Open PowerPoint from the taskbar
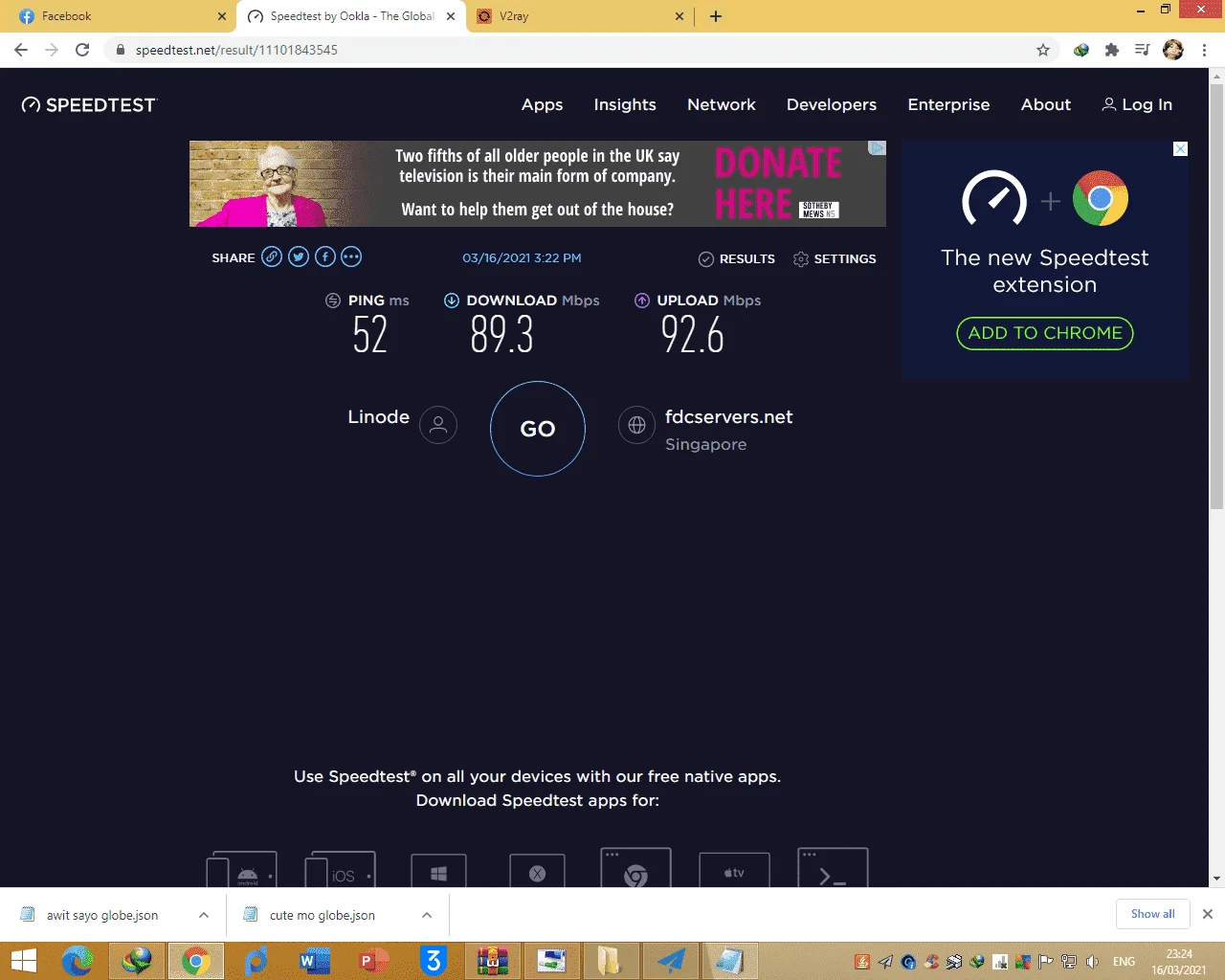The image size is (1225, 980). [x=374, y=961]
